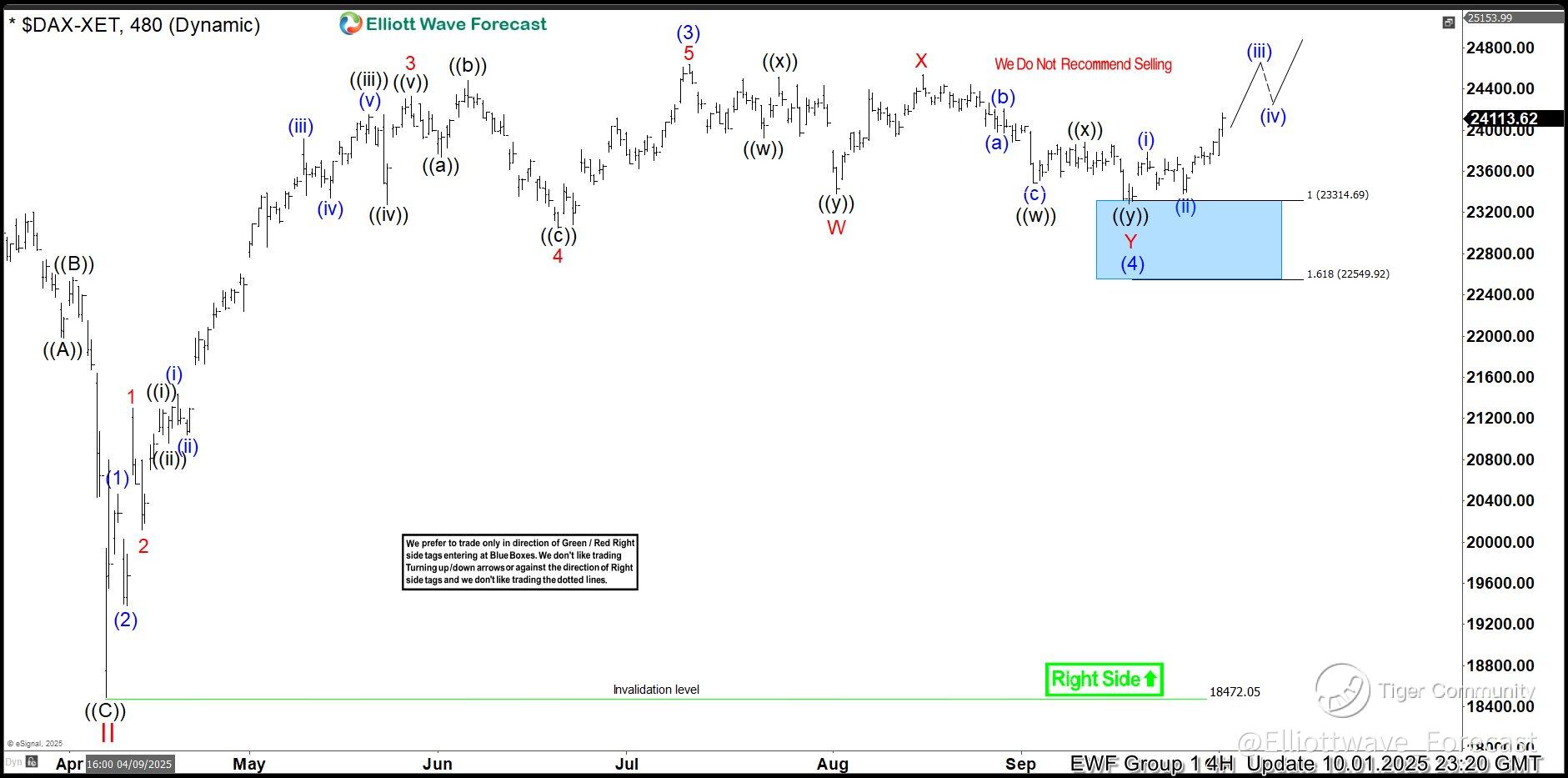Image resolution: width=1568 pixels, height=778 pixels.
Task: Click the chart window restore icon
Action: (1448, 23)
